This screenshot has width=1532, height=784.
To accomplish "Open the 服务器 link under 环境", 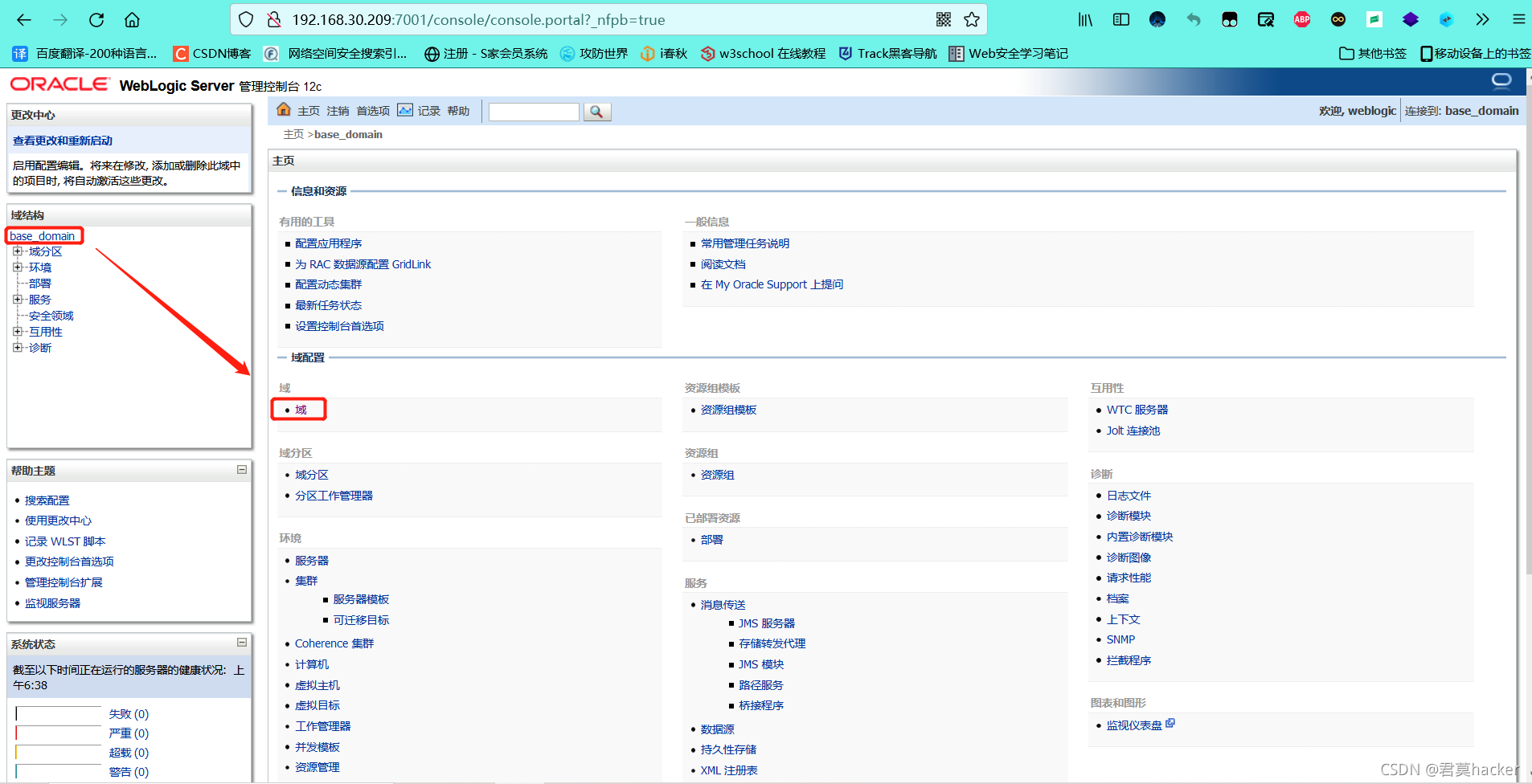I will click(x=312, y=561).
